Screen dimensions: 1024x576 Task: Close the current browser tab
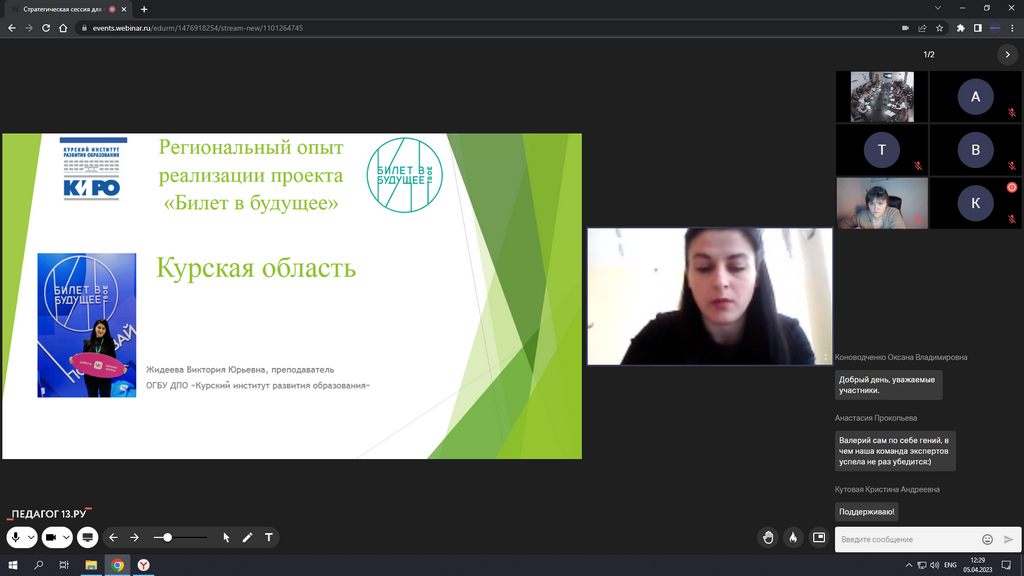click(x=124, y=9)
